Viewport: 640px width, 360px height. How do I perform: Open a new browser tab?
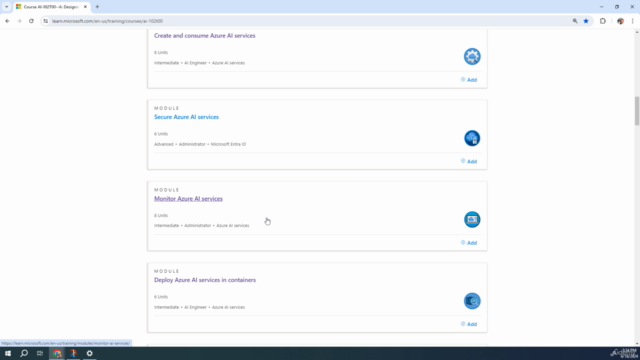(97, 7)
